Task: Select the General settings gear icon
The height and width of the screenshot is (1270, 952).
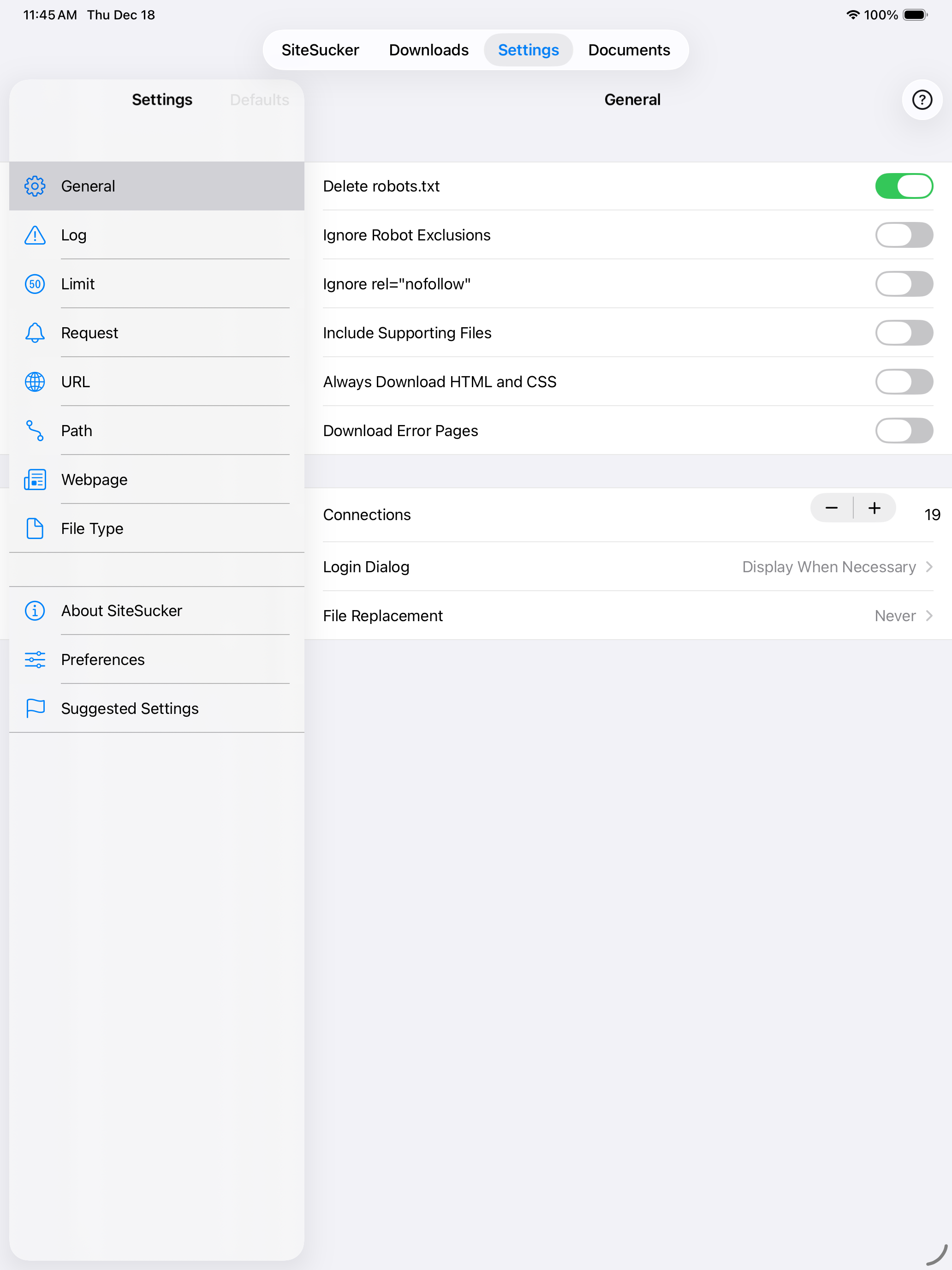Action: pos(35,186)
